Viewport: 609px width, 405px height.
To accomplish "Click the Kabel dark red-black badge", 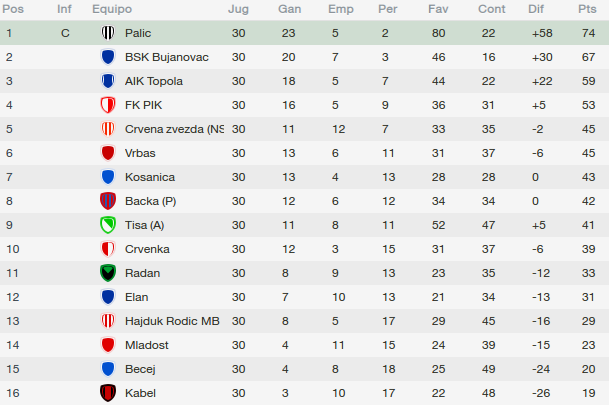I will pyautogui.click(x=108, y=393).
